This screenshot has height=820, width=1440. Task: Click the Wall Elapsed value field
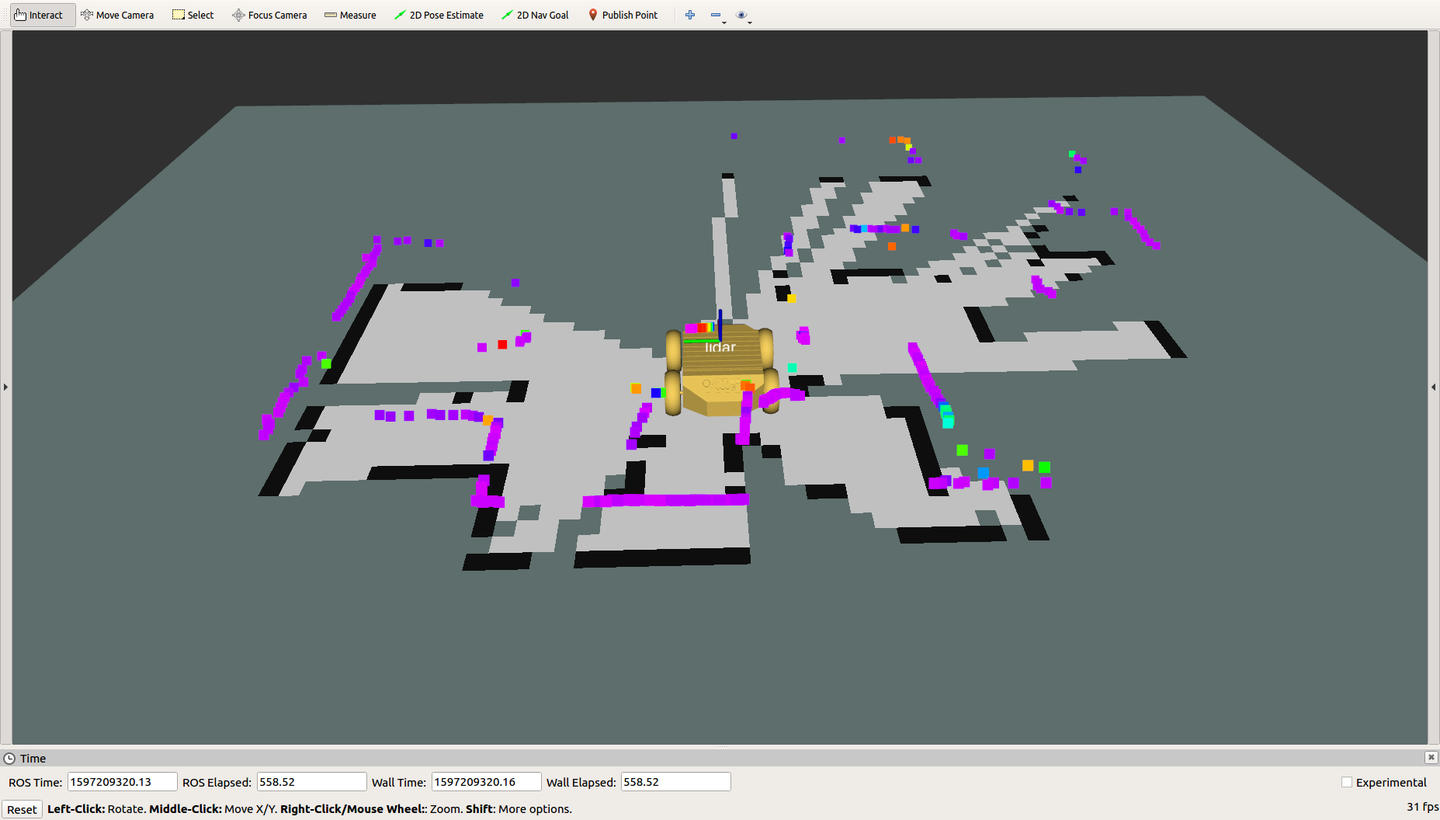(676, 782)
